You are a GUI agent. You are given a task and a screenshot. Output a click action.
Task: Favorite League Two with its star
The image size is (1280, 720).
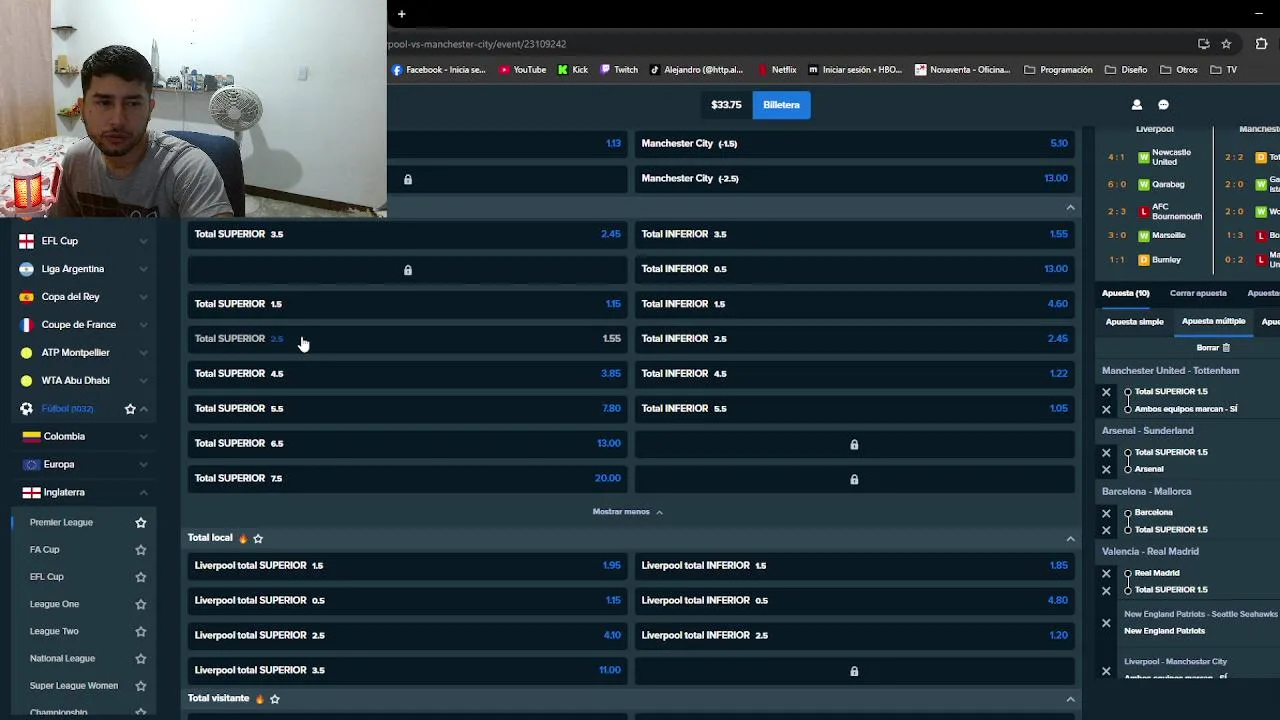pos(141,631)
